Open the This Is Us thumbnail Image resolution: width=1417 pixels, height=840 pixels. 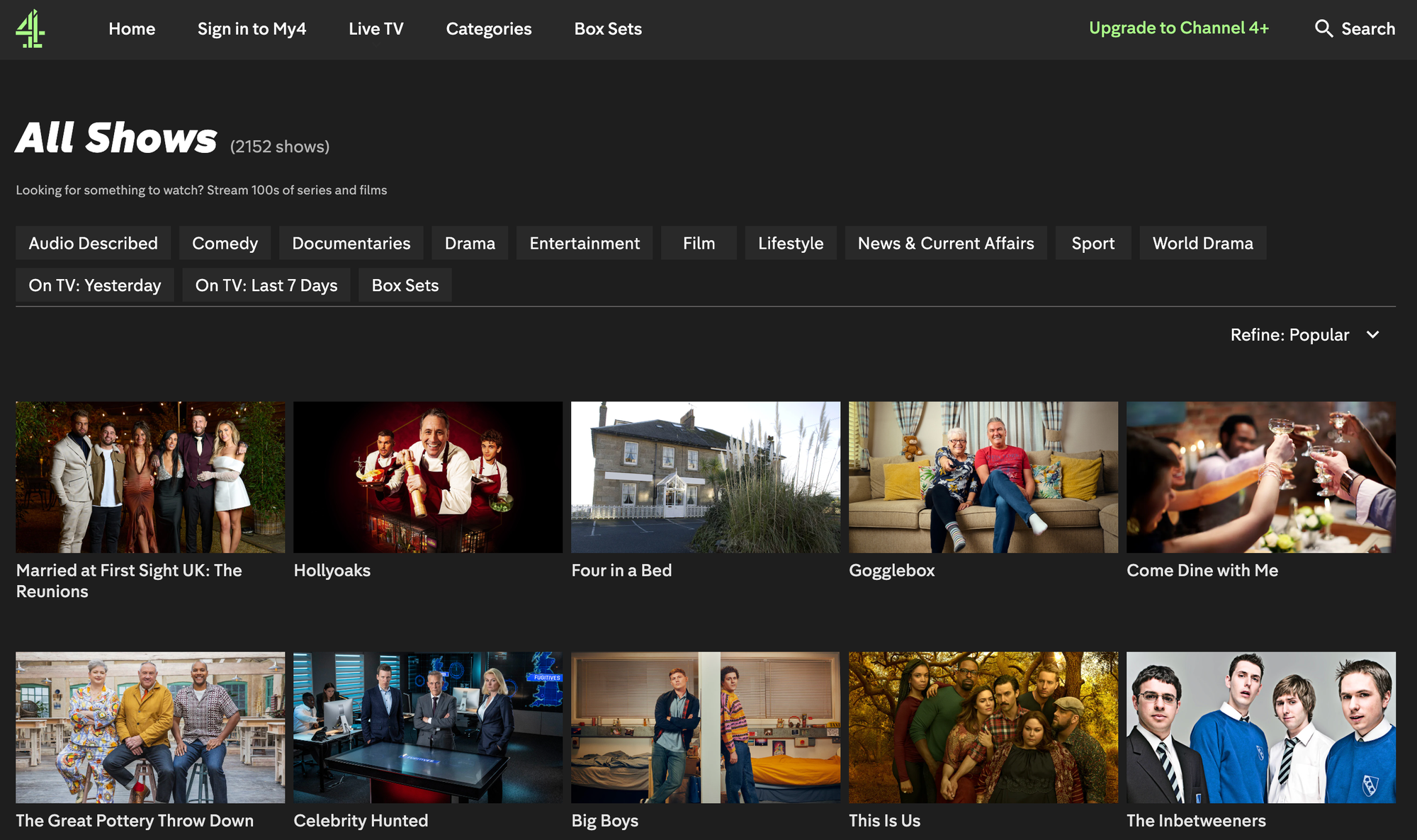(x=983, y=727)
